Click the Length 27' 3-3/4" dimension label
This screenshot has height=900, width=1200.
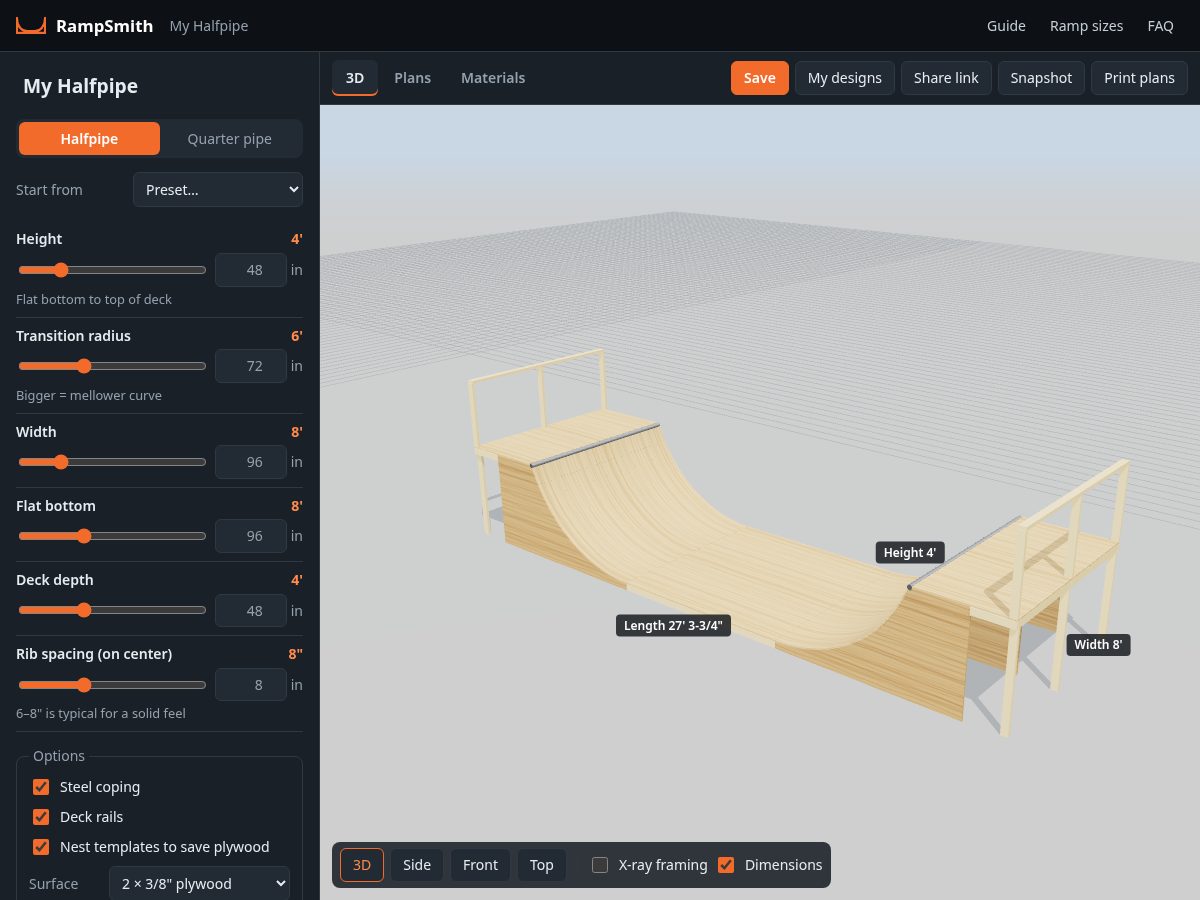click(x=673, y=626)
